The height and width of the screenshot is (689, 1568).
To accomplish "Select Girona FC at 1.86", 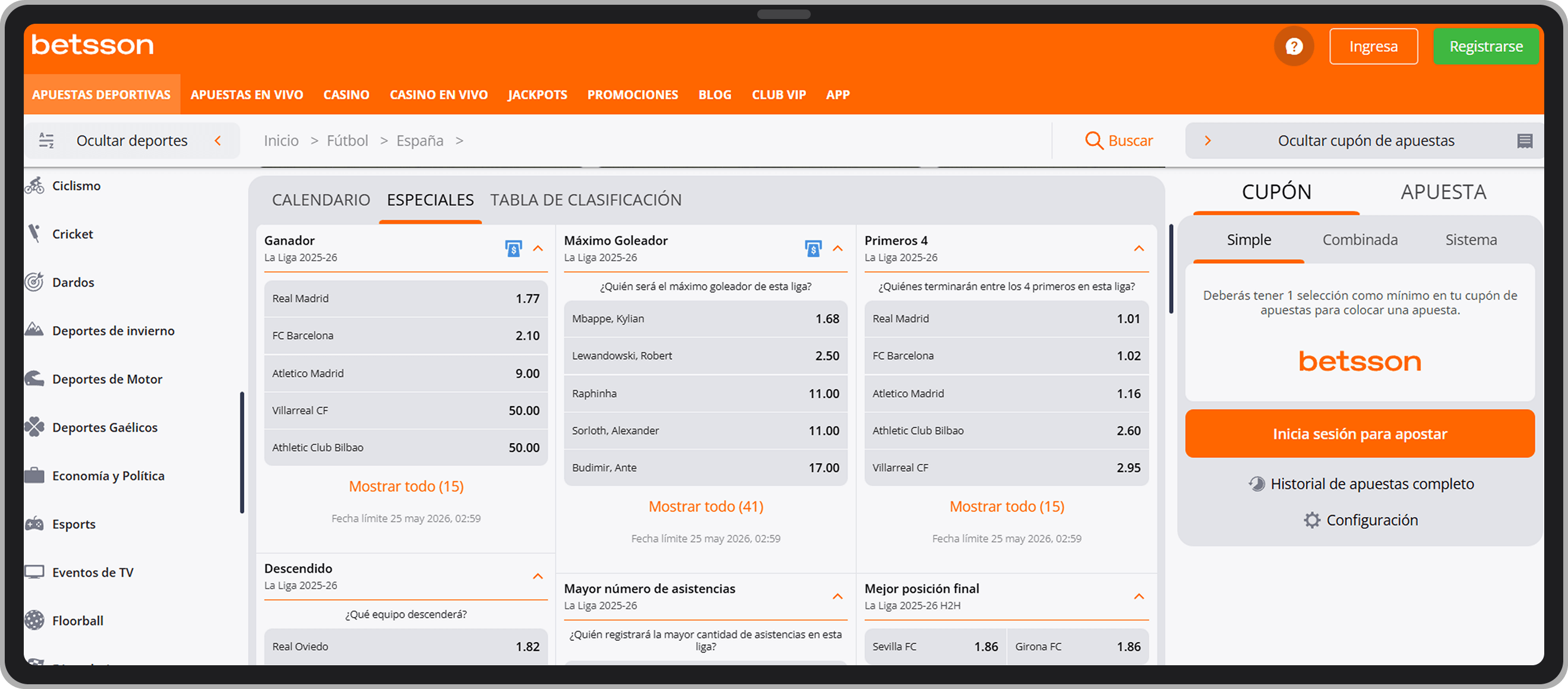I will pos(1077,646).
